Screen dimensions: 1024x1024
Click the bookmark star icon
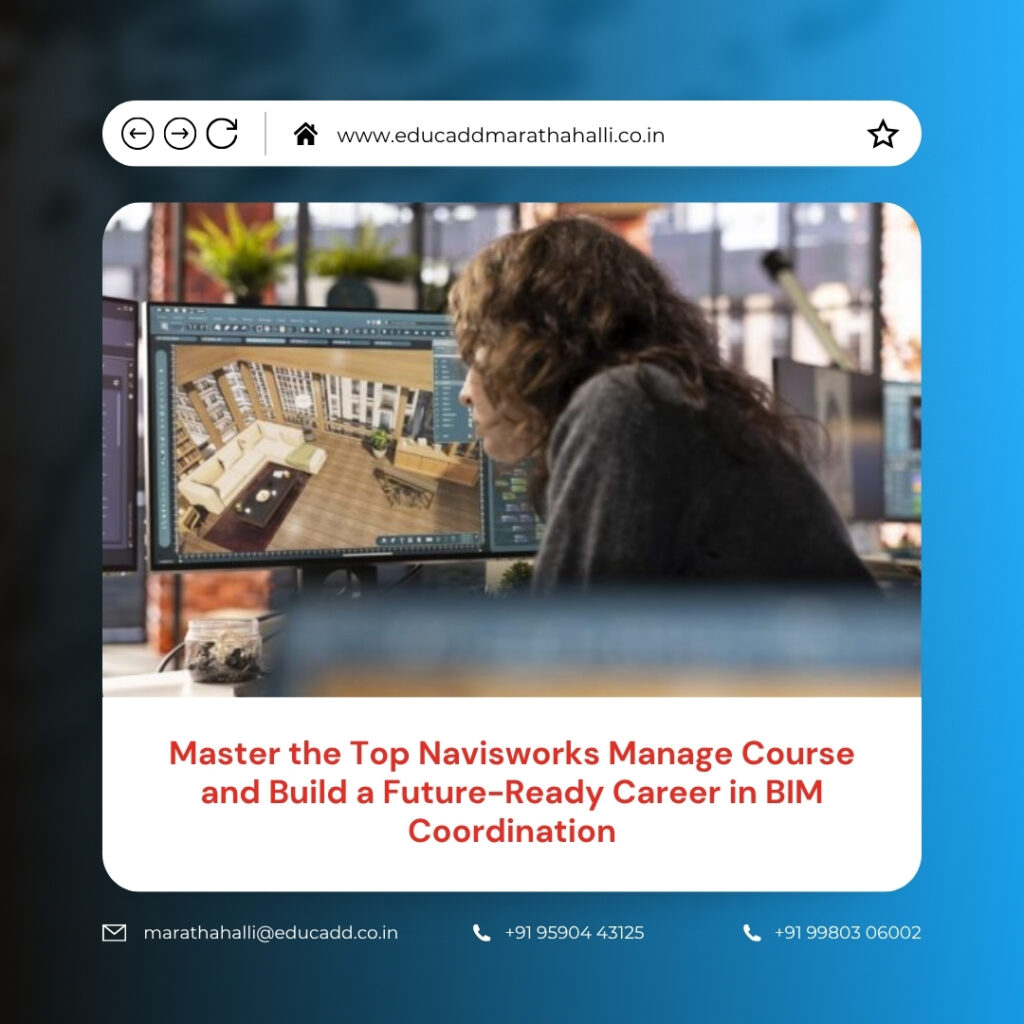882,134
